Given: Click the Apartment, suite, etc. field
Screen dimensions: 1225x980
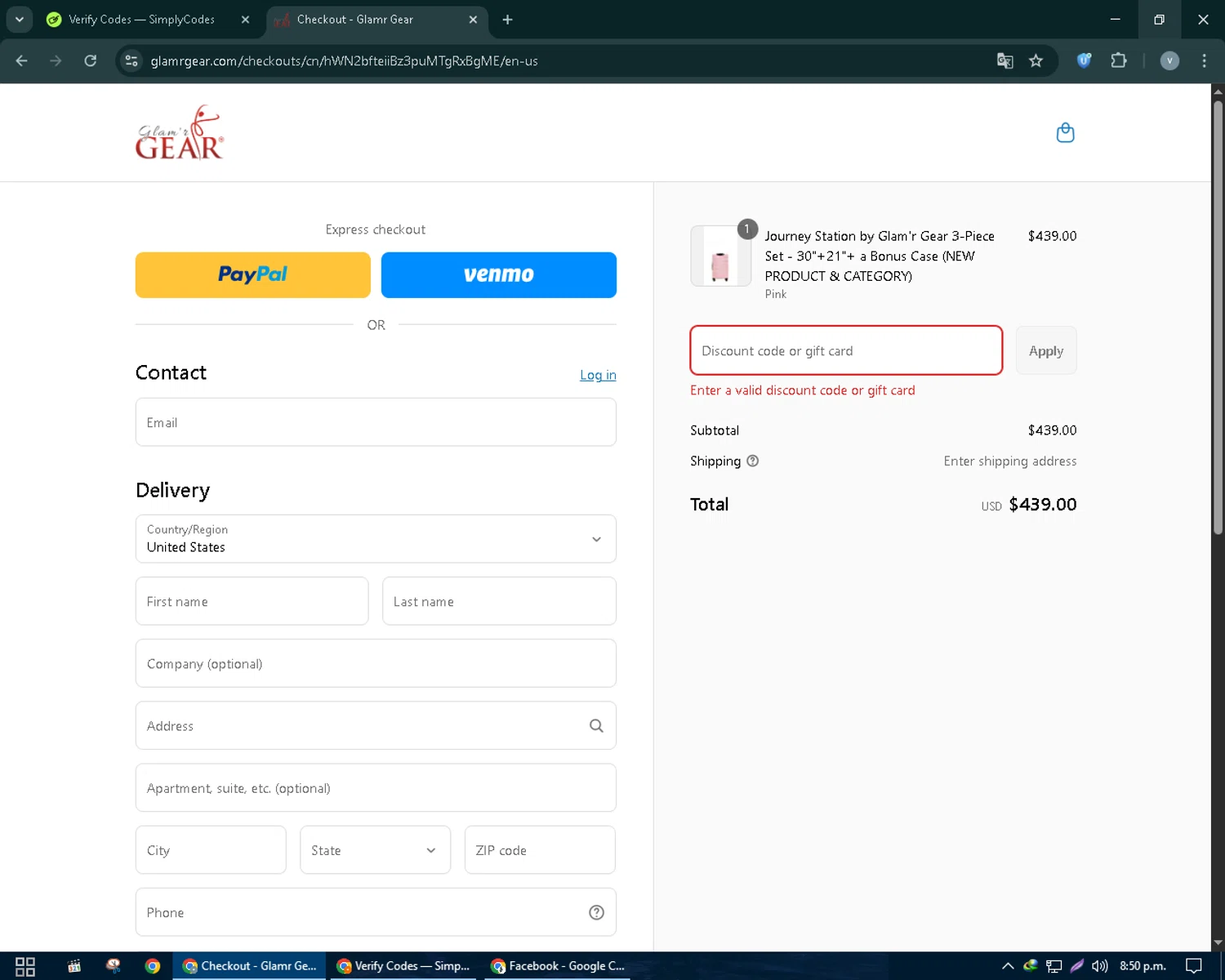Looking at the screenshot, I should pos(376,788).
